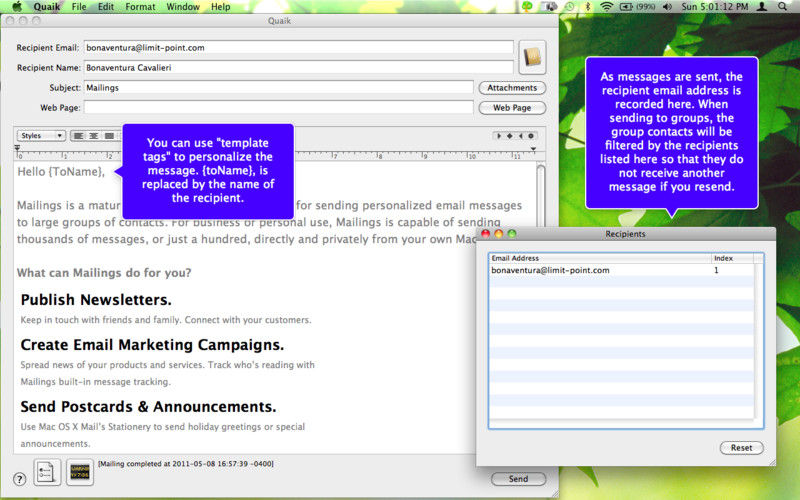Click the user account menu bar icon
The image size is (800, 500).
761,7
